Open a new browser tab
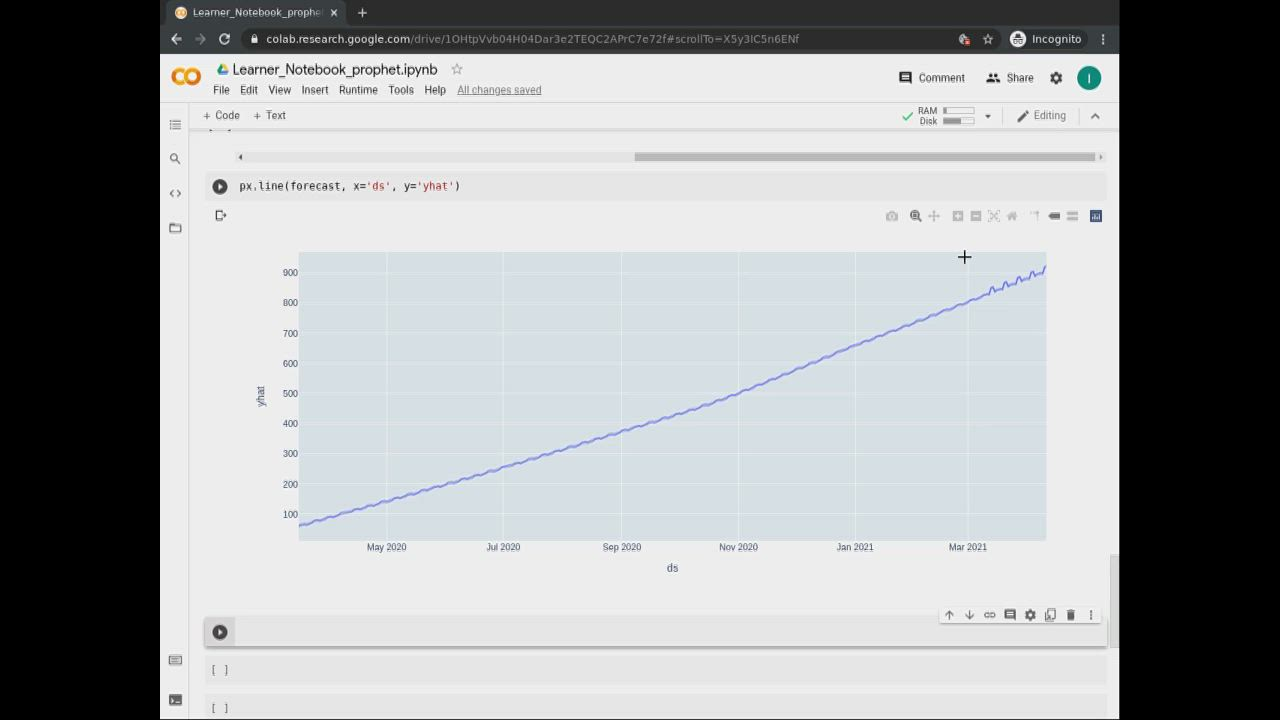Viewport: 1280px width, 720px height. click(362, 13)
